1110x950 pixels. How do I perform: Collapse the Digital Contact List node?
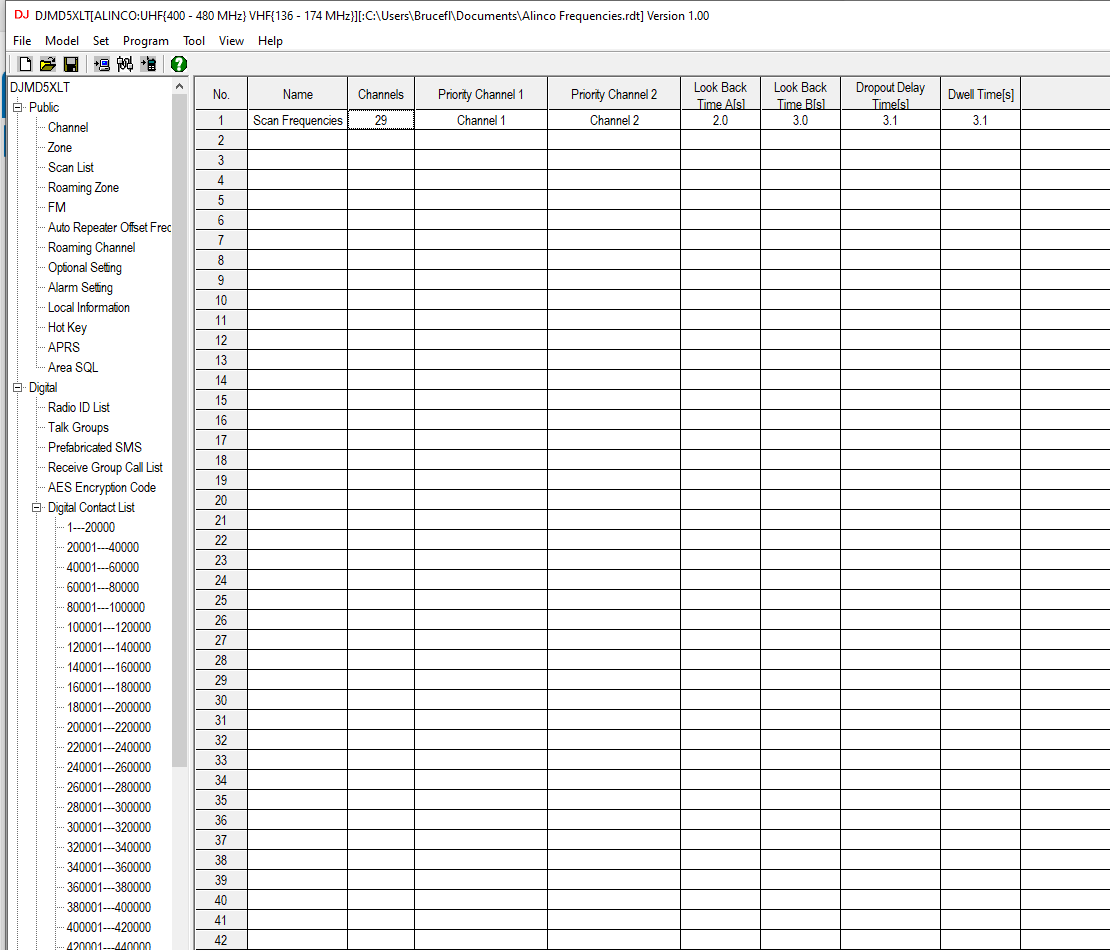click(36, 508)
